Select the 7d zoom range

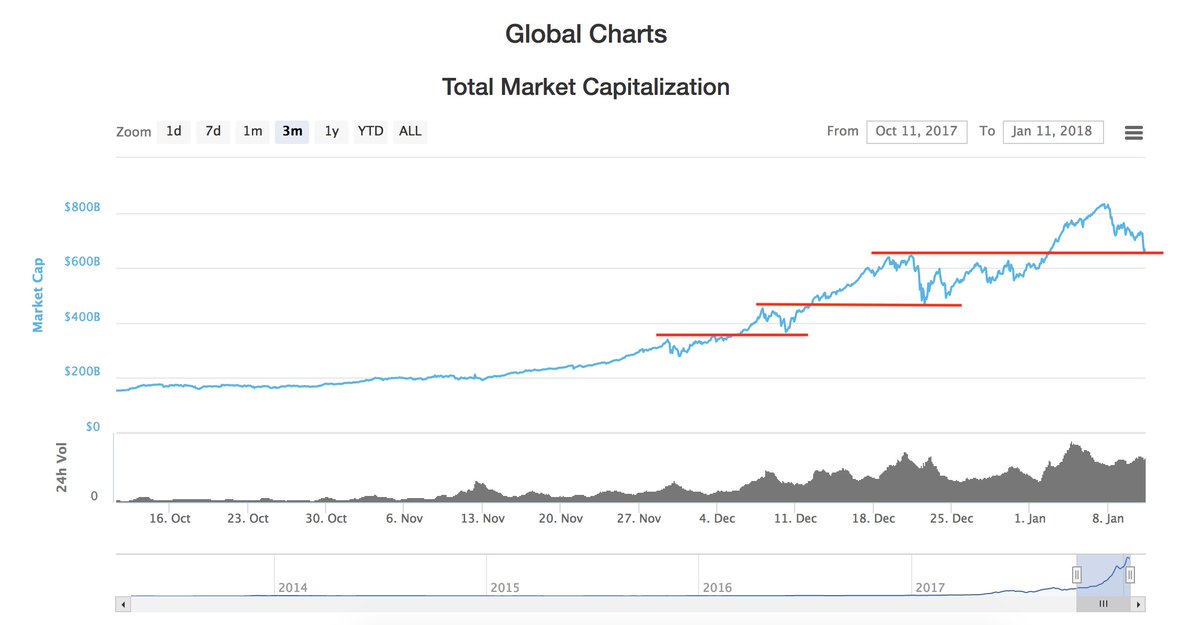[x=212, y=131]
